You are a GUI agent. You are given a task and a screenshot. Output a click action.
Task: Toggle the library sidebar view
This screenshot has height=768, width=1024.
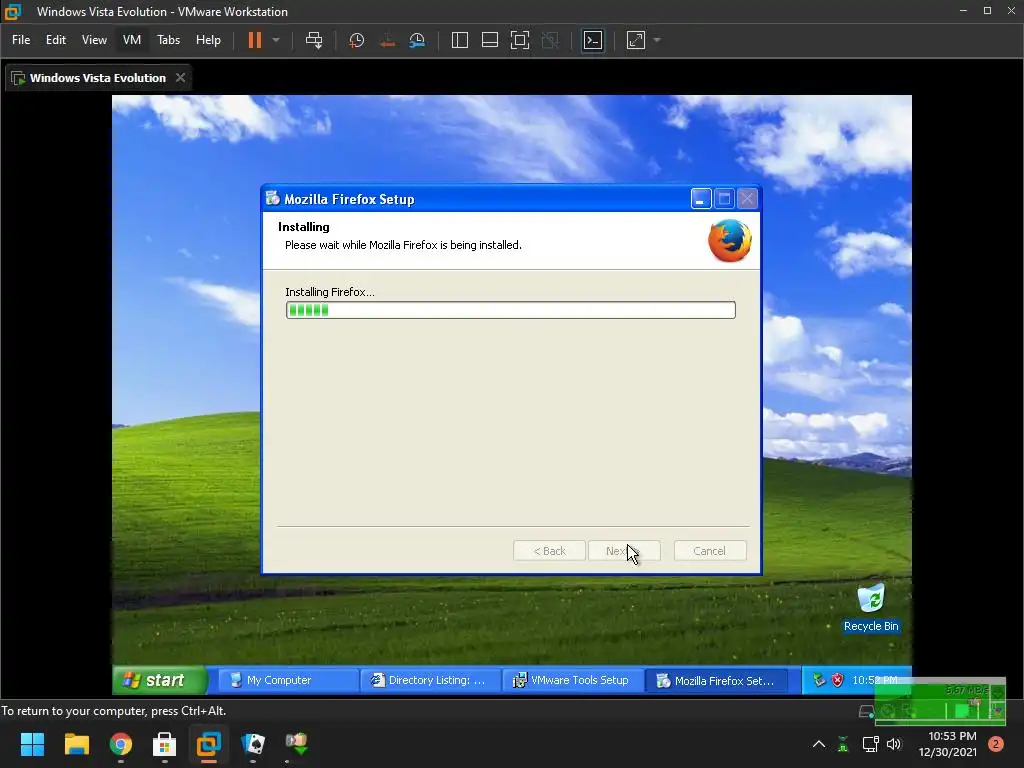[x=460, y=40]
